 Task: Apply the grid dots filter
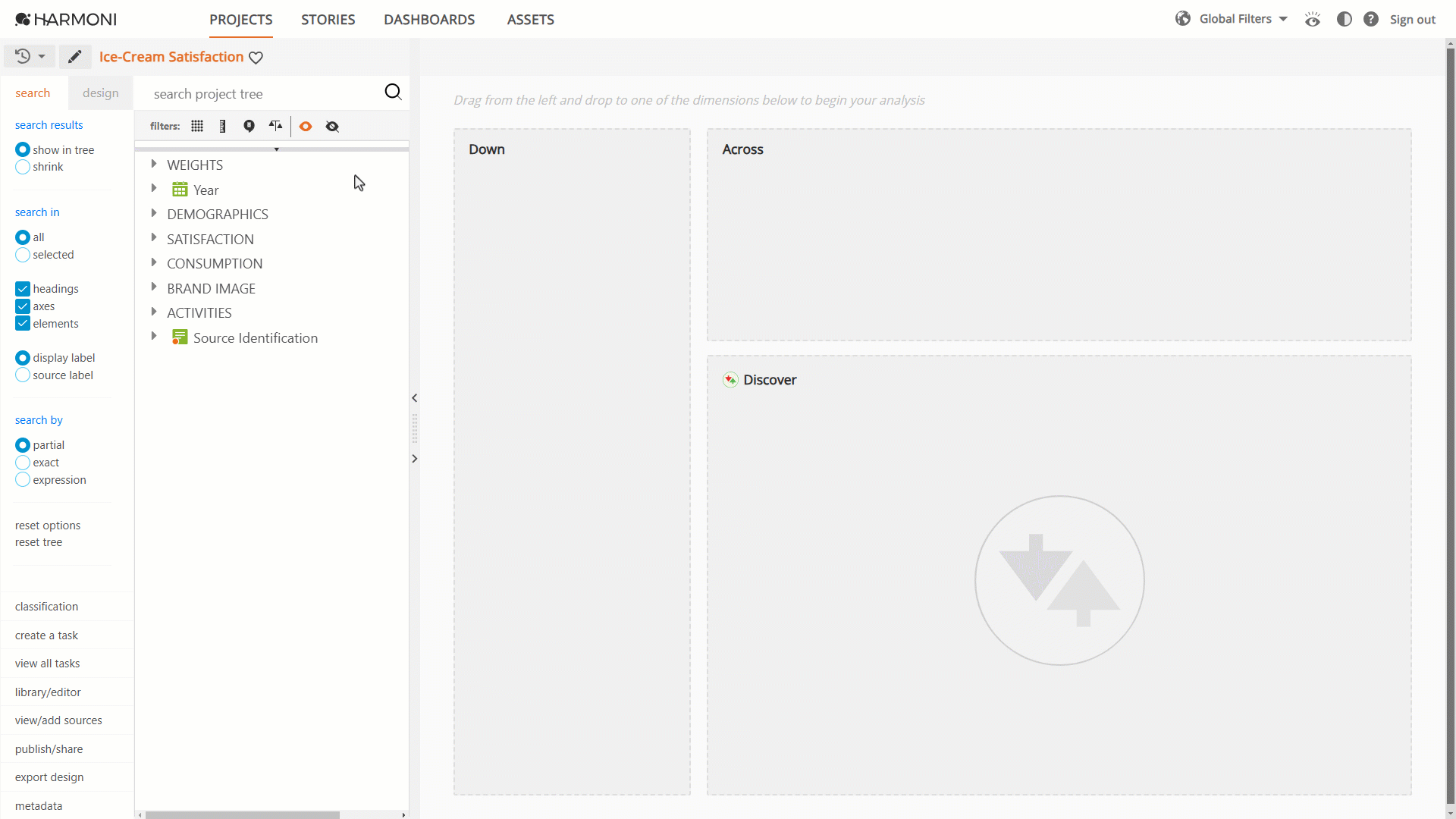point(197,126)
